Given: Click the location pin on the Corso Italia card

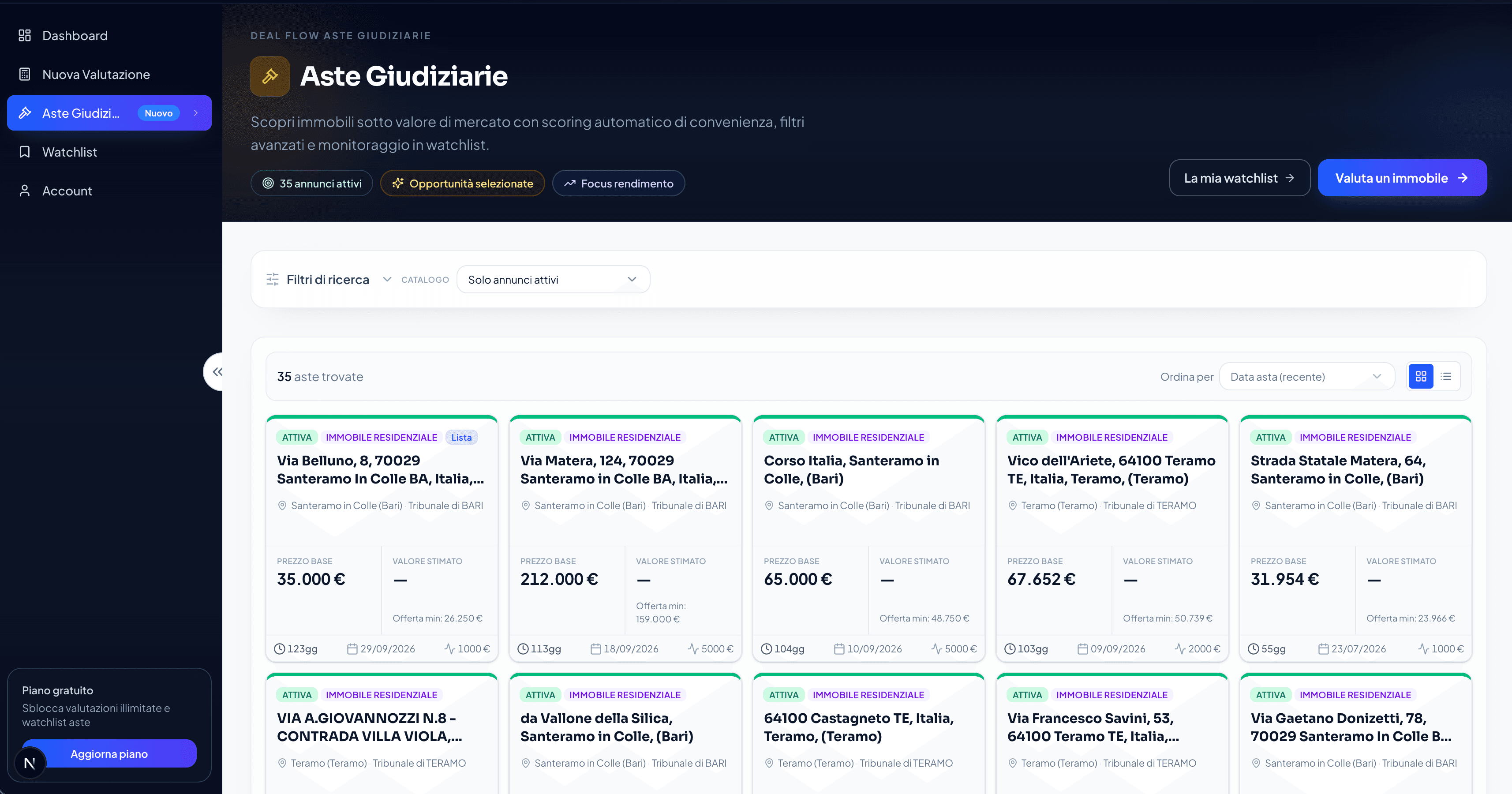Looking at the screenshot, I should (769, 506).
